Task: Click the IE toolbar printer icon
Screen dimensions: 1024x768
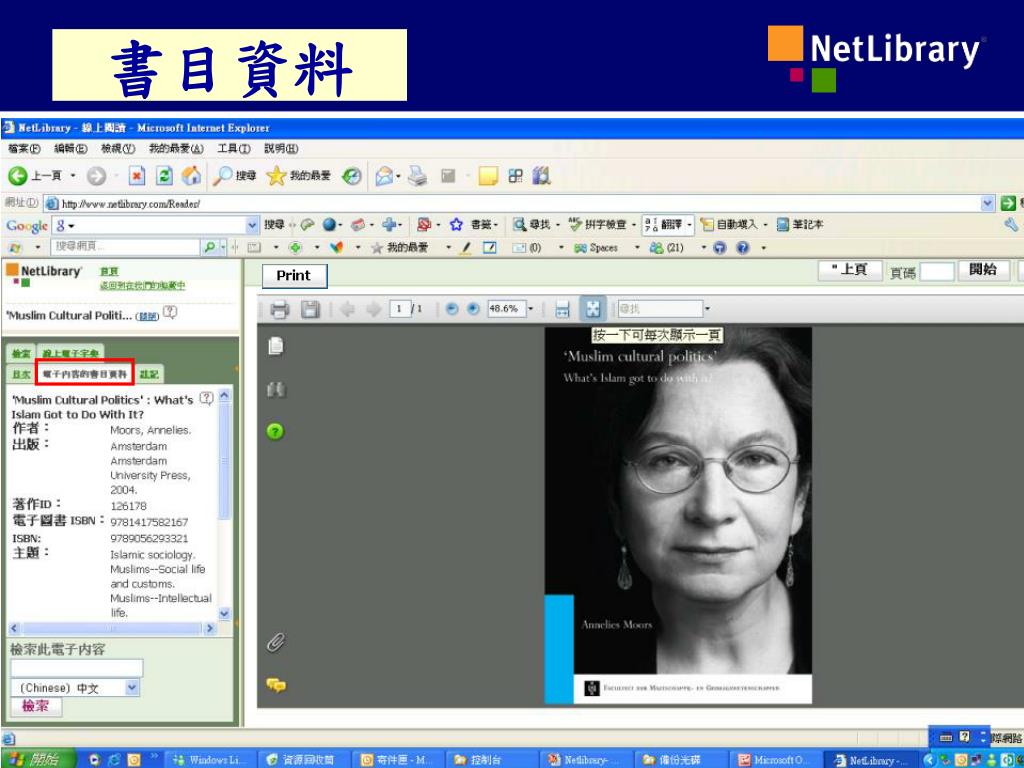Action: (x=417, y=176)
